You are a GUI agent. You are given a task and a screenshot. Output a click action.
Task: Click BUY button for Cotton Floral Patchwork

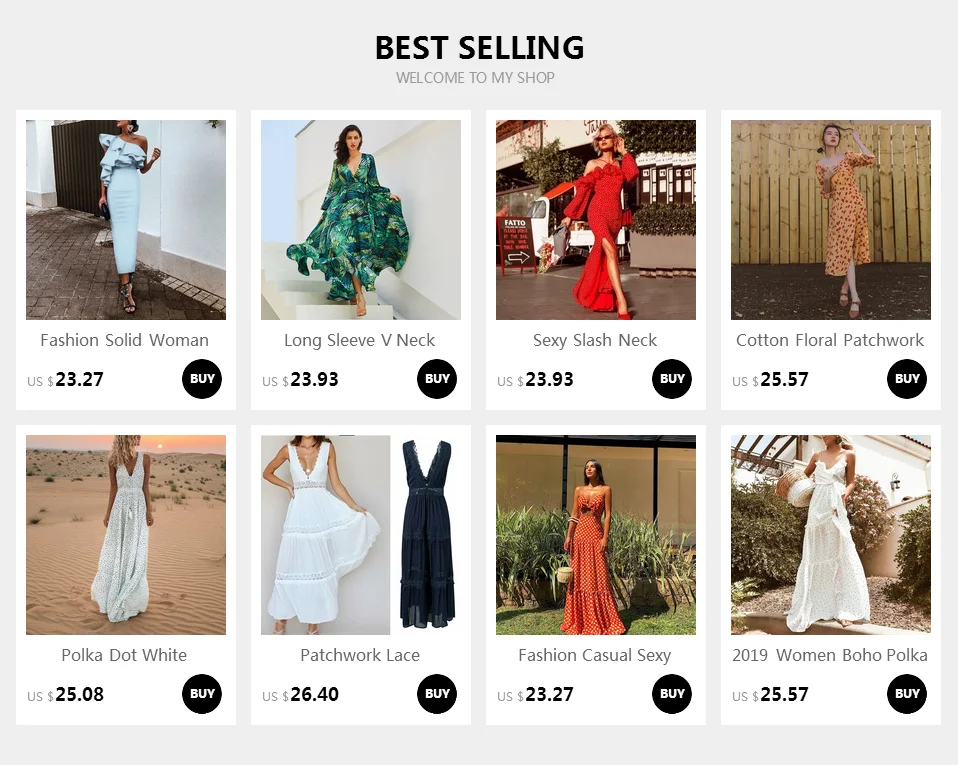point(907,379)
